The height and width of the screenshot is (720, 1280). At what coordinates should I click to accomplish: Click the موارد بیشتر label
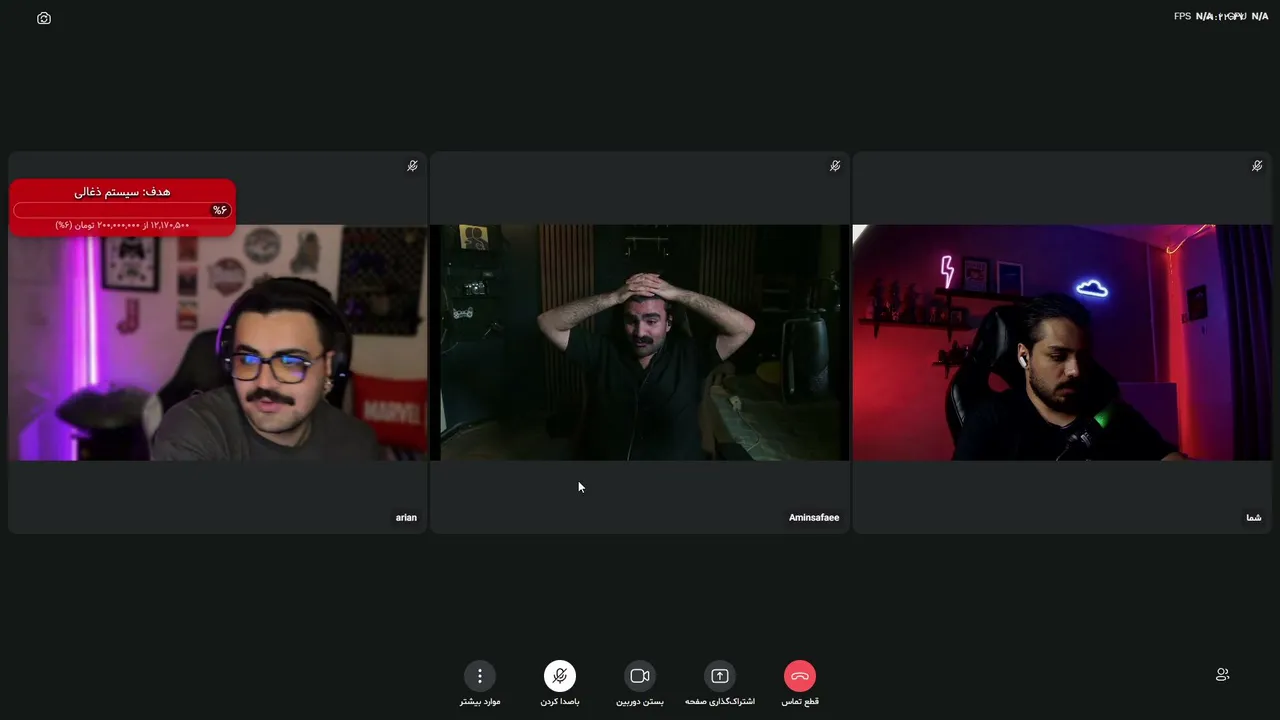point(480,702)
